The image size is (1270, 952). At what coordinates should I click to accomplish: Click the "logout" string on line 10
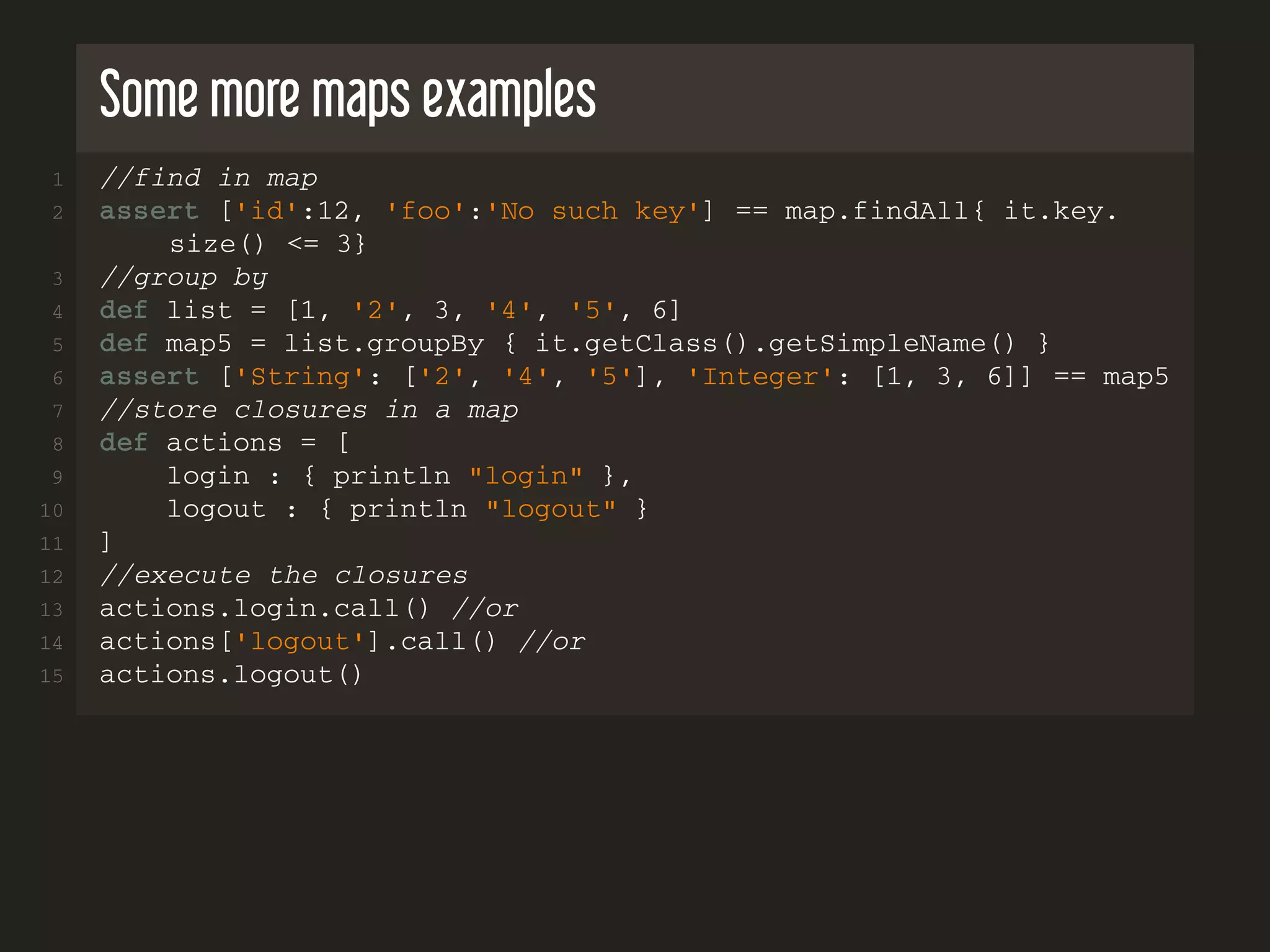pyautogui.click(x=551, y=509)
